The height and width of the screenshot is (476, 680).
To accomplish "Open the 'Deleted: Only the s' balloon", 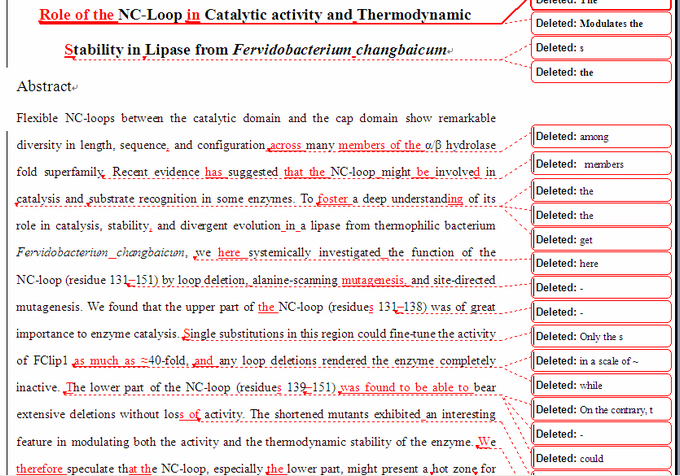I will (600, 336).
